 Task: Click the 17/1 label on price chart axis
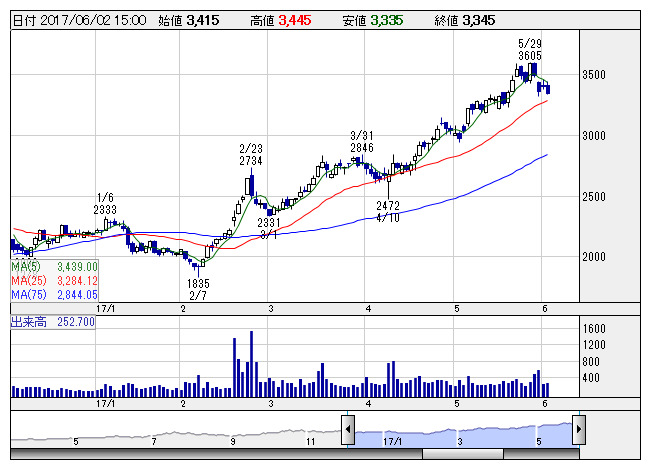106,309
